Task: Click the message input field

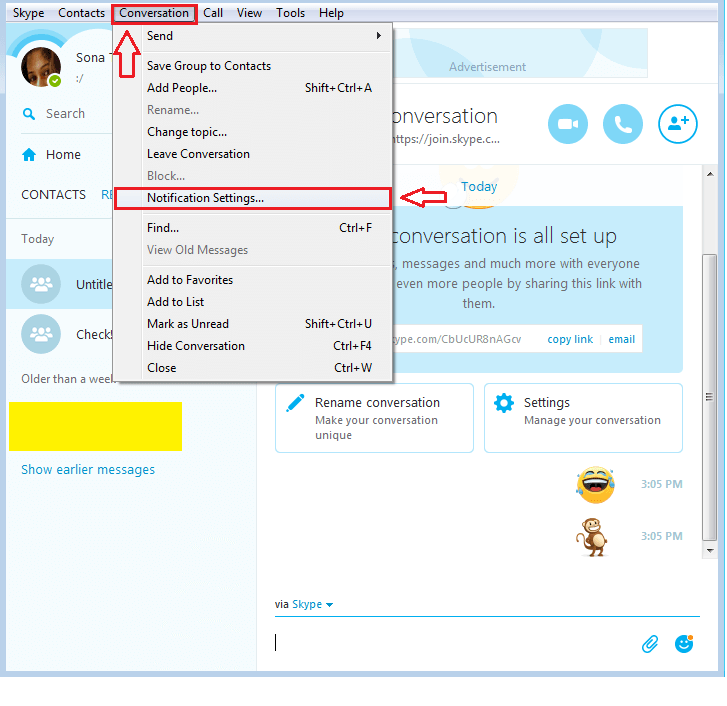Action: (x=454, y=643)
